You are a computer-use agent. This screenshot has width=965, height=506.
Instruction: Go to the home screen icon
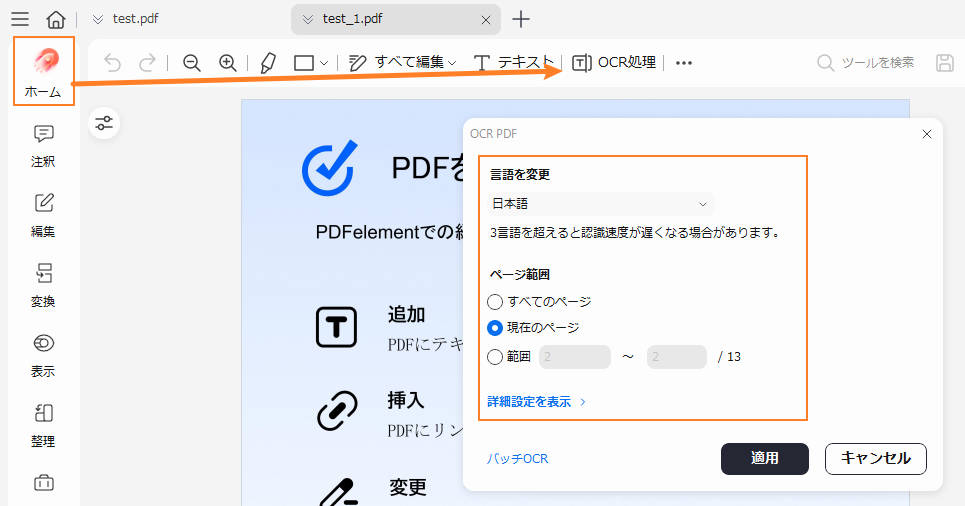click(55, 19)
